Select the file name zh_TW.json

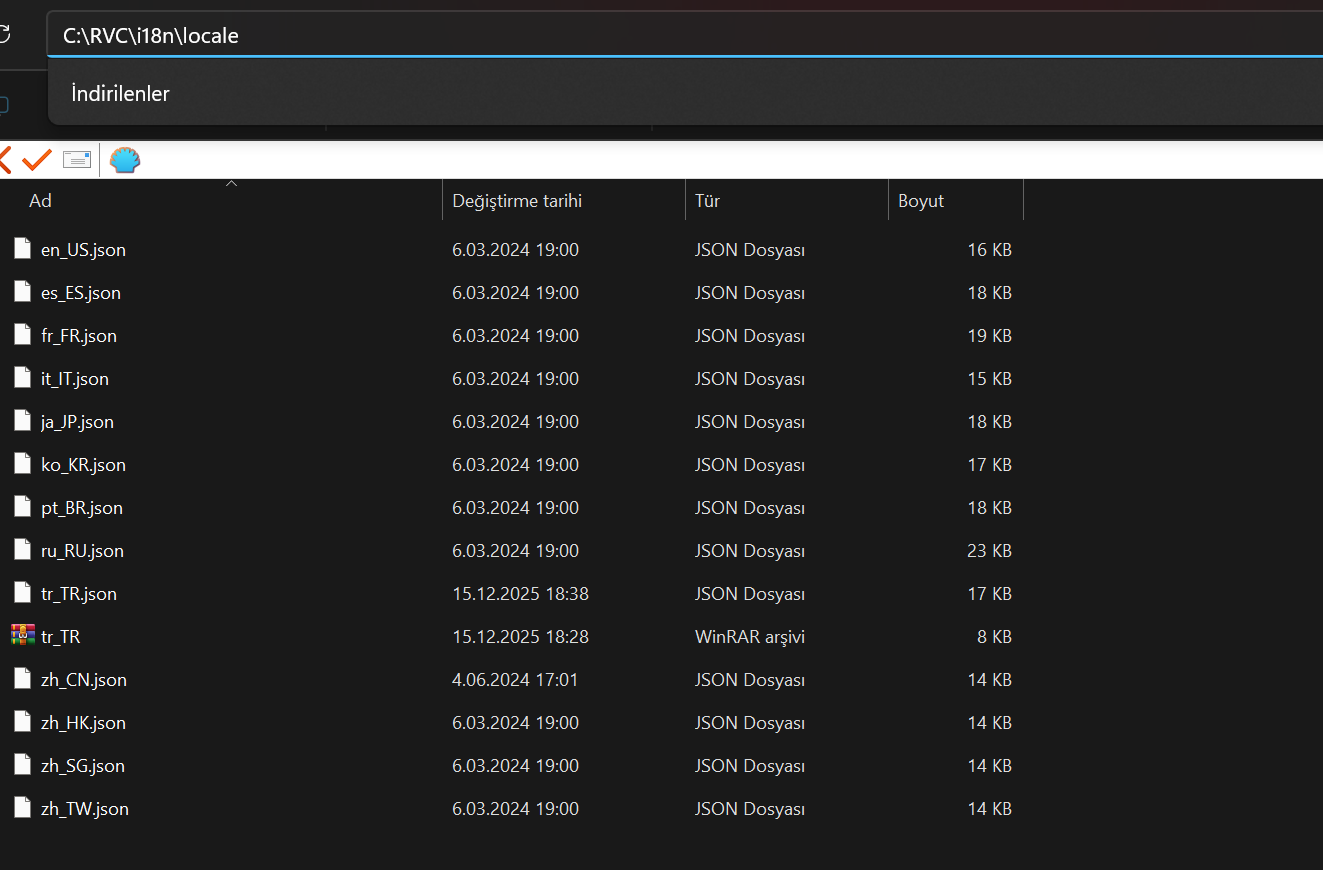tap(85, 809)
